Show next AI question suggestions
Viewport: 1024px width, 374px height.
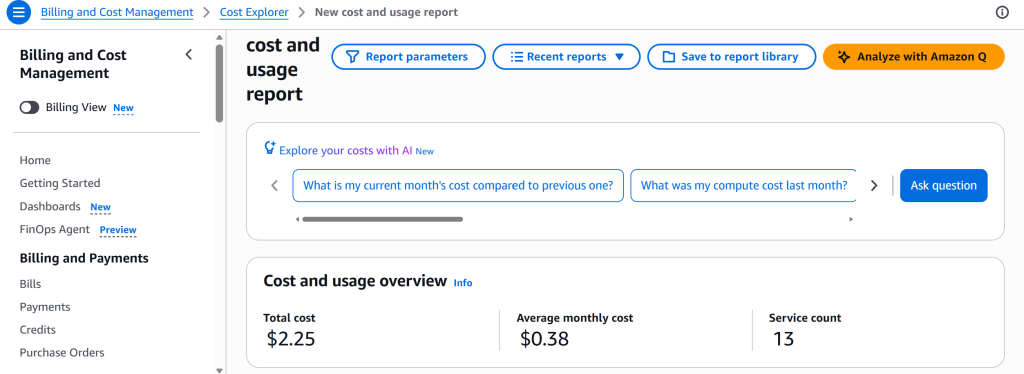[x=874, y=186]
